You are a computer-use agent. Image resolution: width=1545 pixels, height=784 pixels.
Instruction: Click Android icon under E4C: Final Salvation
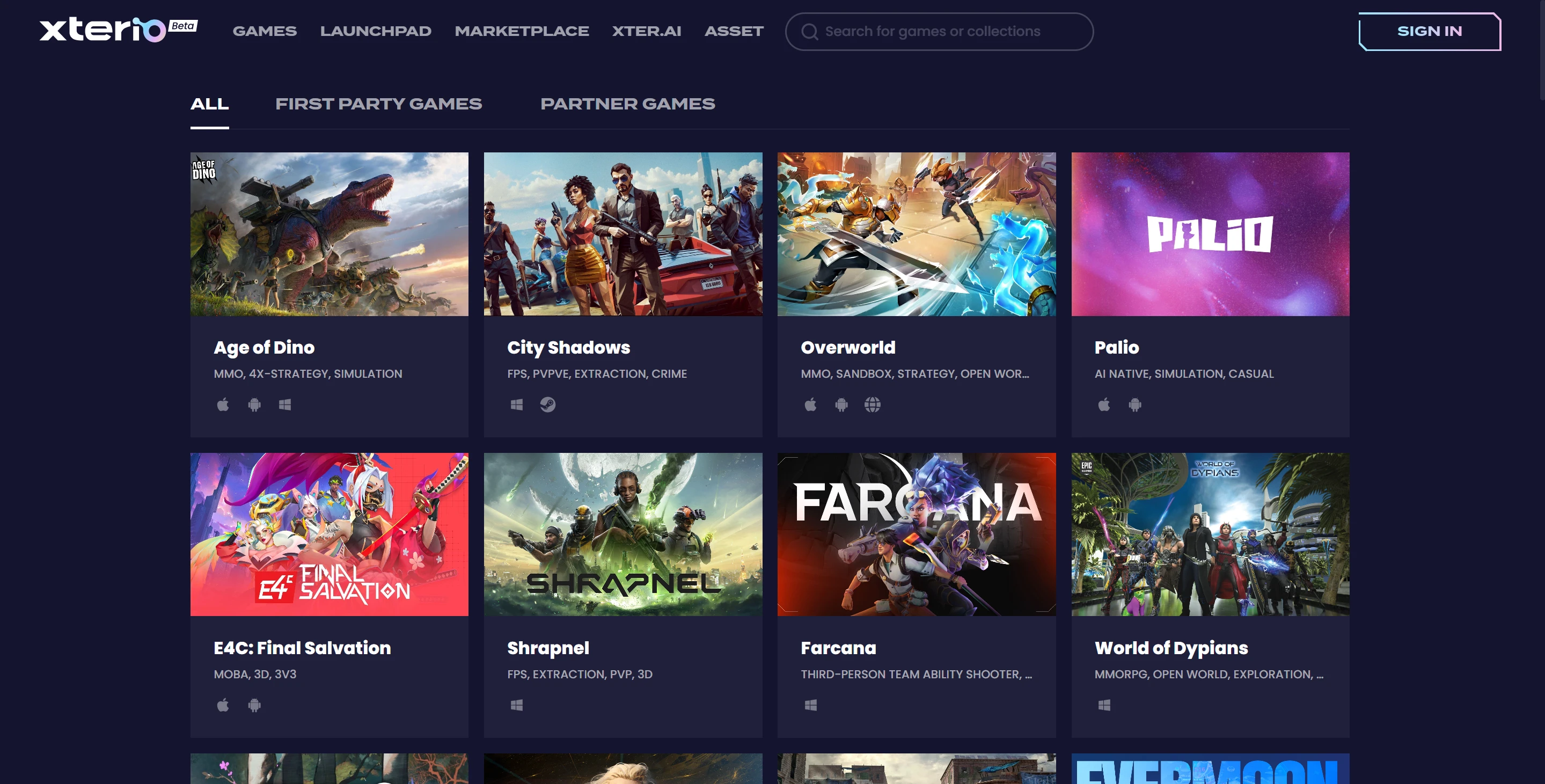(x=254, y=706)
